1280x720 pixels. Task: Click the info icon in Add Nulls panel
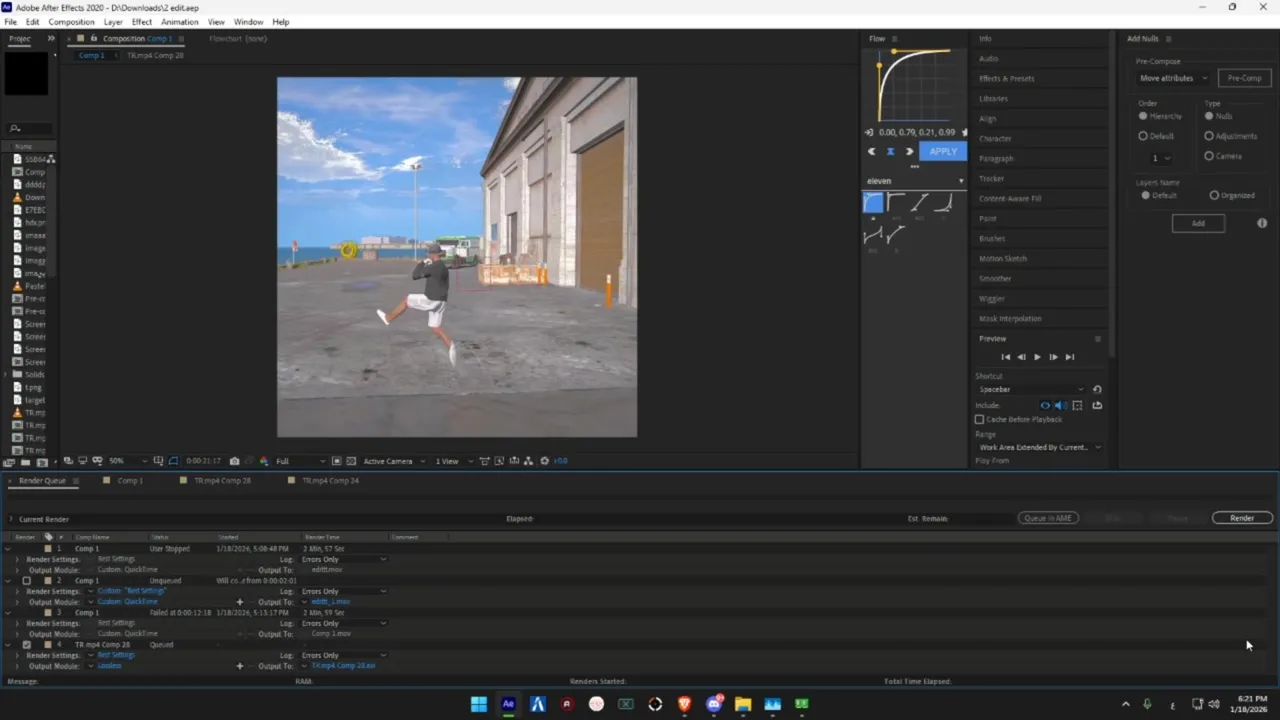point(1262,223)
